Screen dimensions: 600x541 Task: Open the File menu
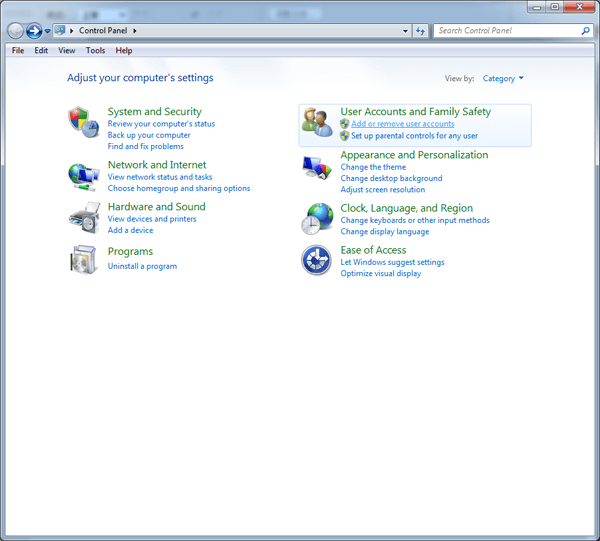click(18, 51)
